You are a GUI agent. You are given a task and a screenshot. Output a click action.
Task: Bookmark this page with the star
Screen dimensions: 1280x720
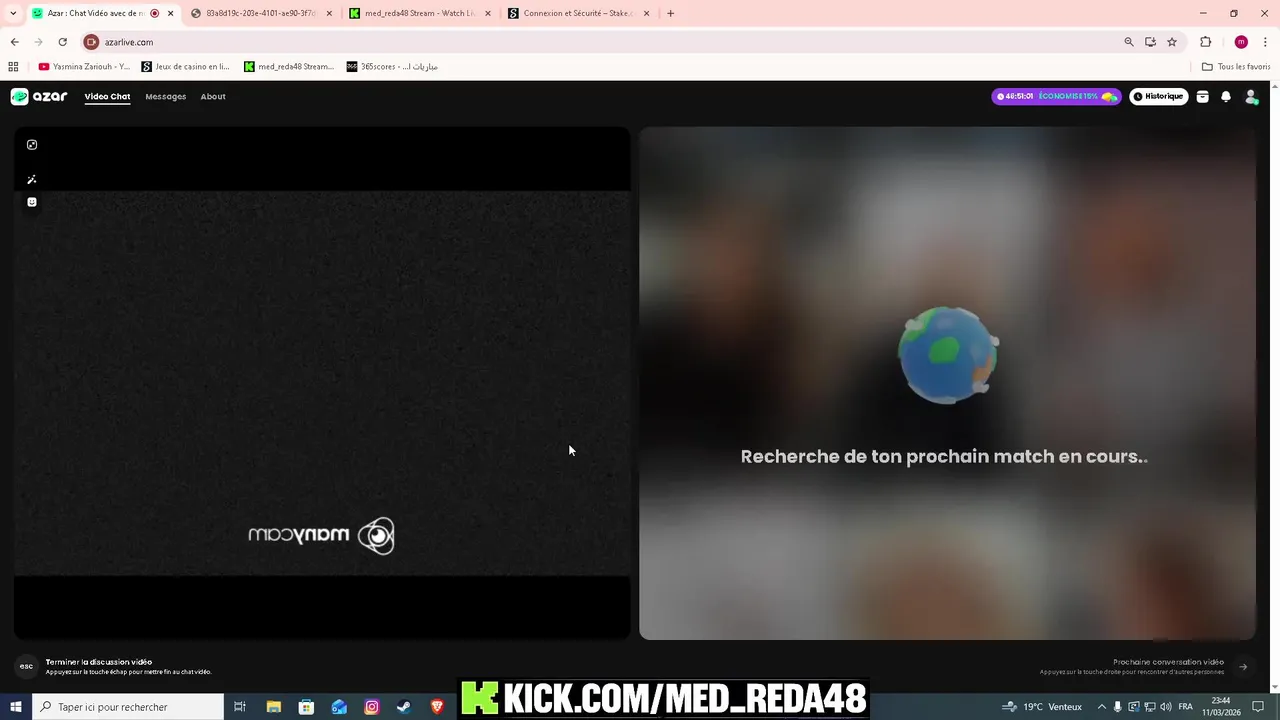coord(1172,42)
